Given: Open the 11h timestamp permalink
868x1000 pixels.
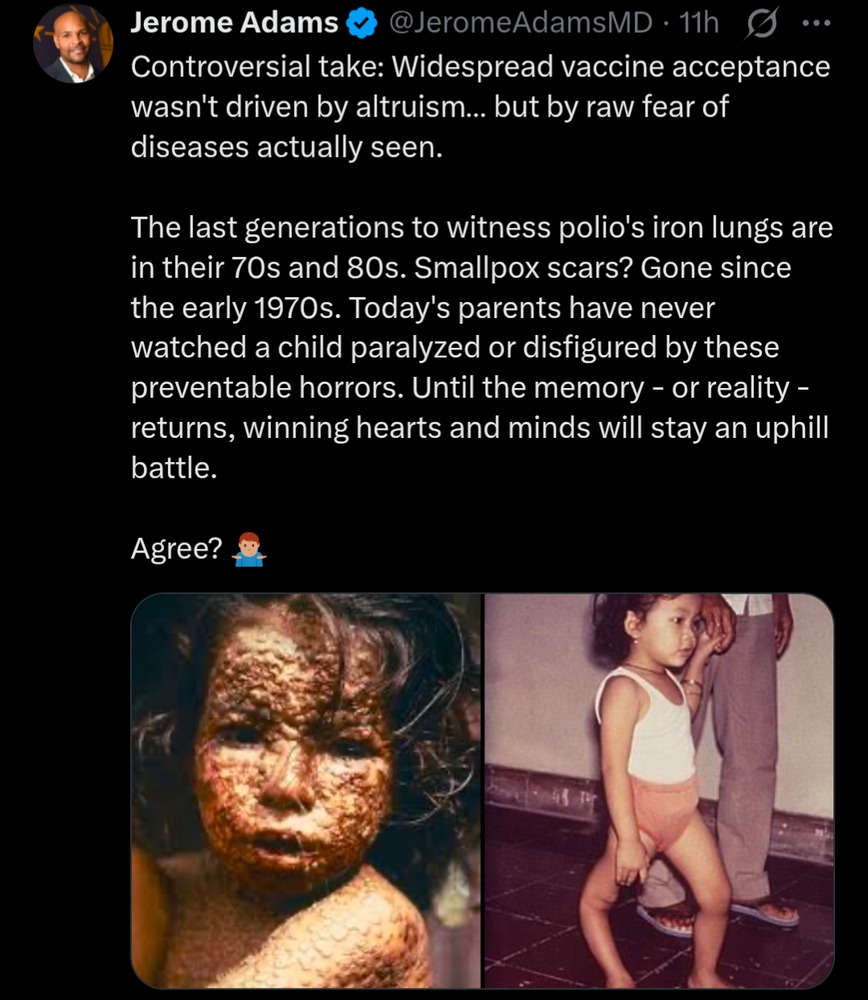Looking at the screenshot, I should tap(699, 23).
